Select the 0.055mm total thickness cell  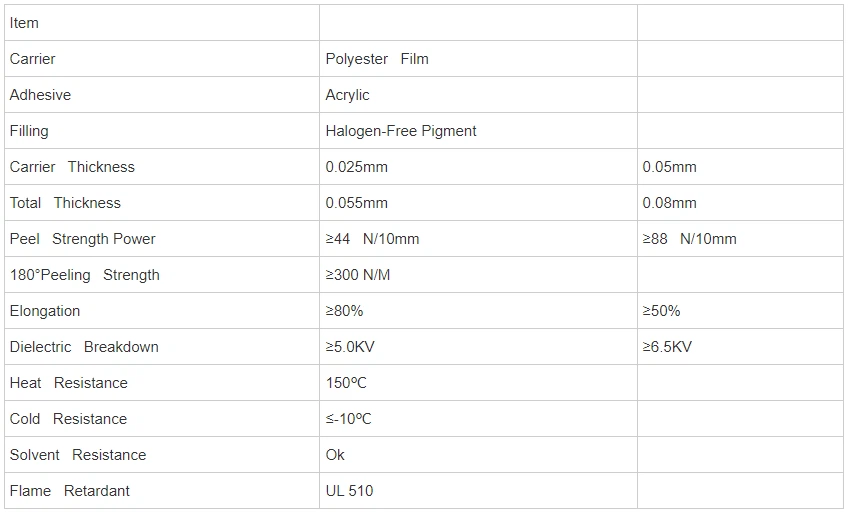pyautogui.click(x=478, y=203)
